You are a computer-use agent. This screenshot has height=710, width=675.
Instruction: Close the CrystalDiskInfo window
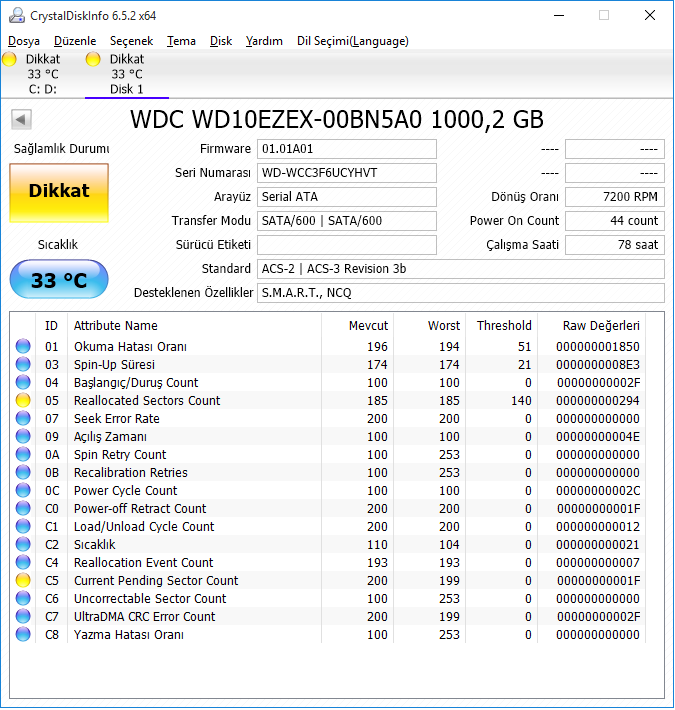(x=650, y=15)
